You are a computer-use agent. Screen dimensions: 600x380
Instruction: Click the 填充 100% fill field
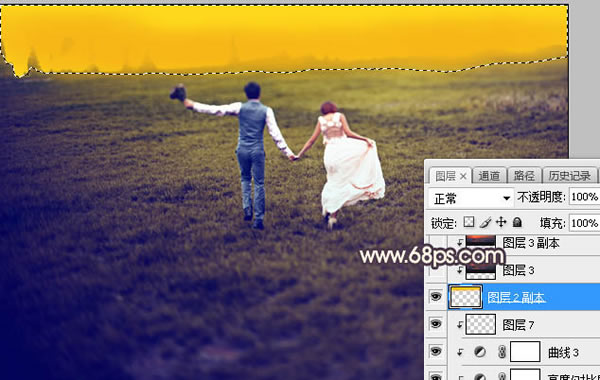(x=584, y=223)
